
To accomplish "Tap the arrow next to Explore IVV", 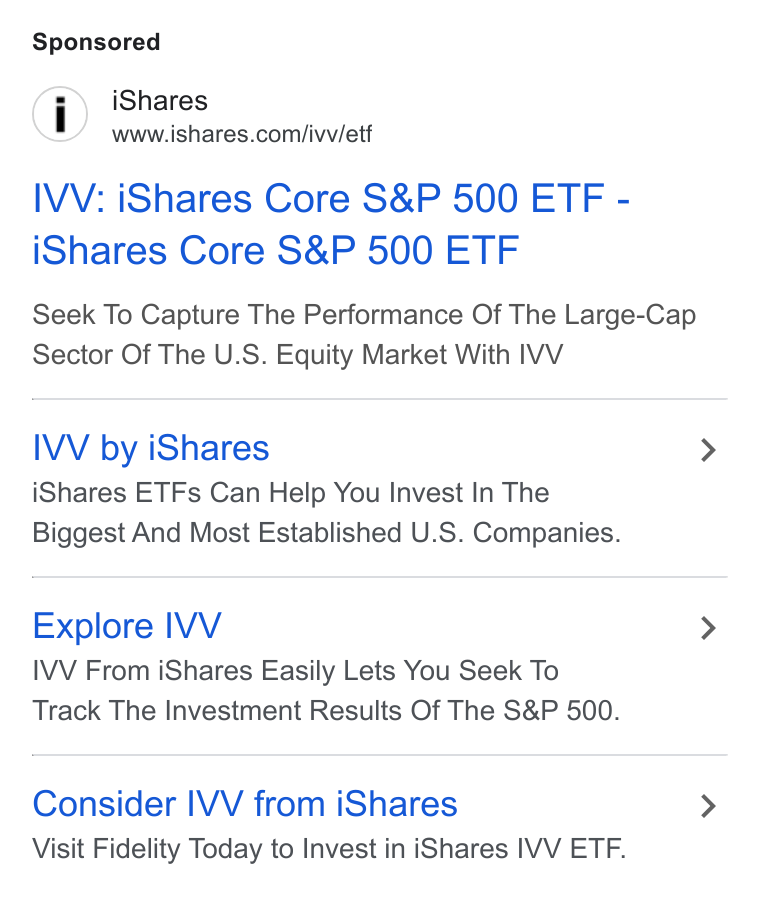I will 708,628.
